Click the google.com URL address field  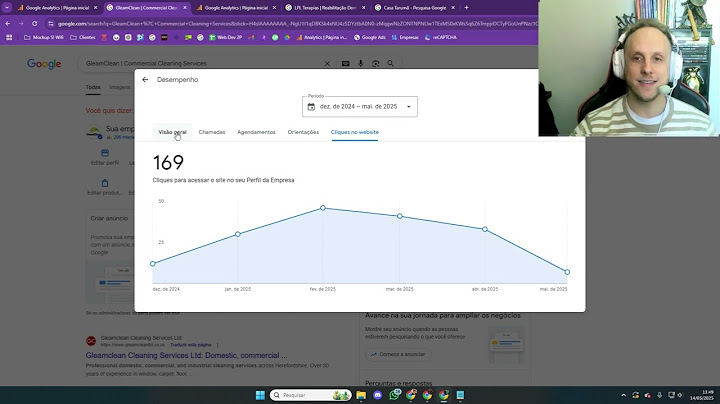coord(298,23)
